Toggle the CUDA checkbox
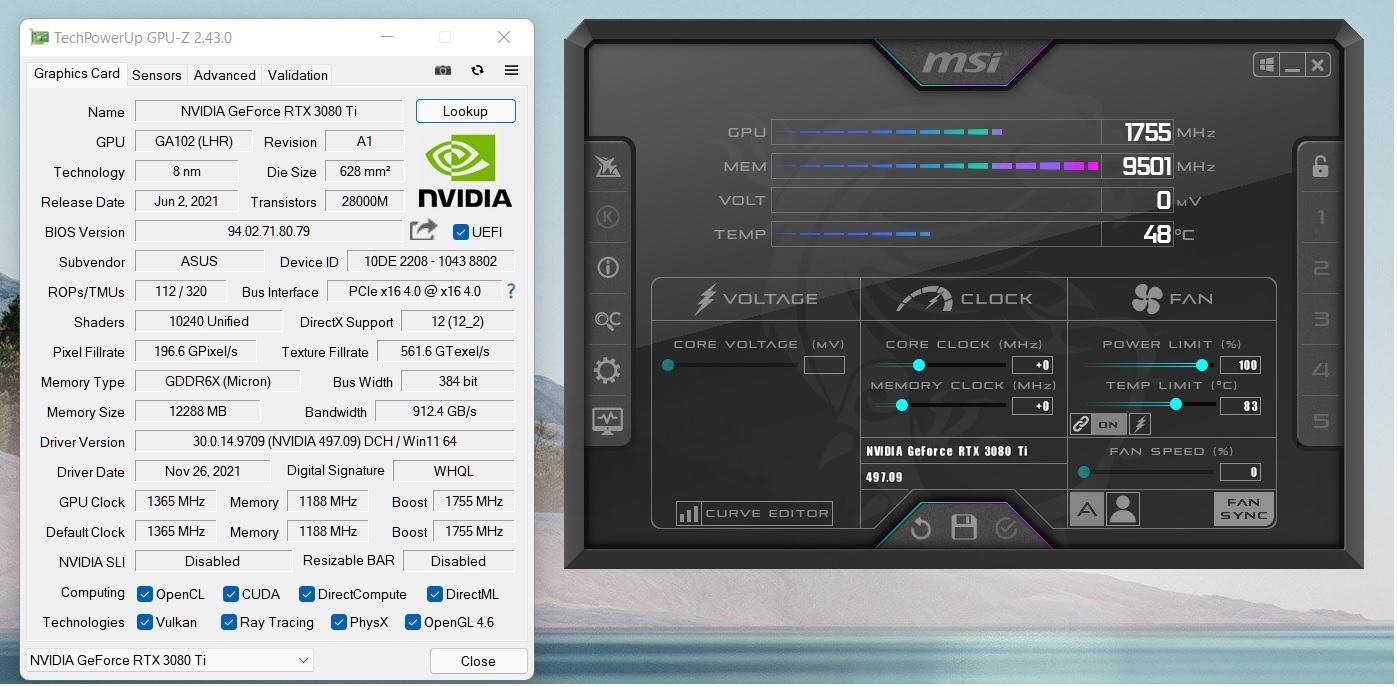Screen dimensions: 1397x687 tap(231, 594)
